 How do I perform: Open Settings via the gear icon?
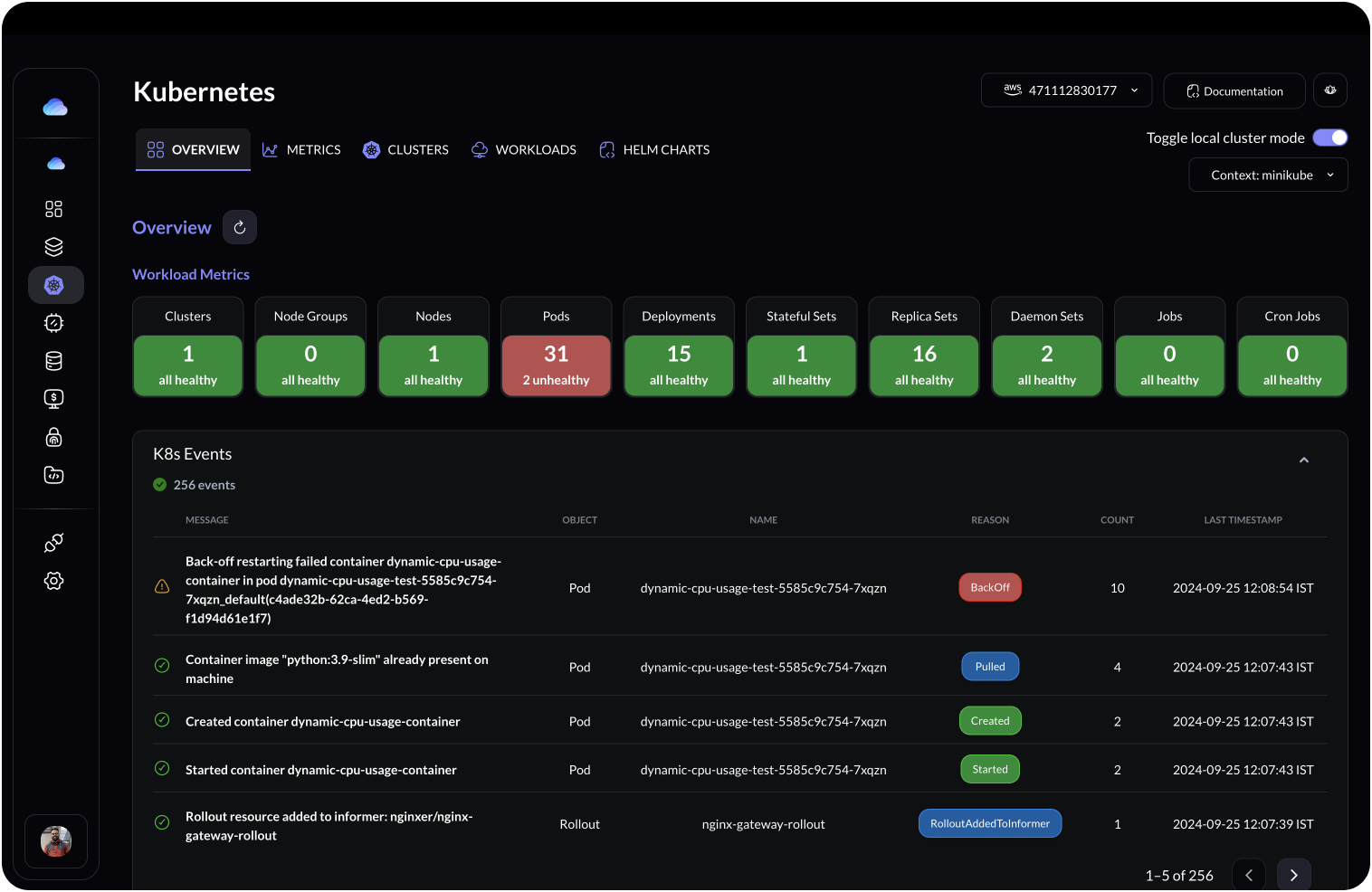(x=53, y=581)
